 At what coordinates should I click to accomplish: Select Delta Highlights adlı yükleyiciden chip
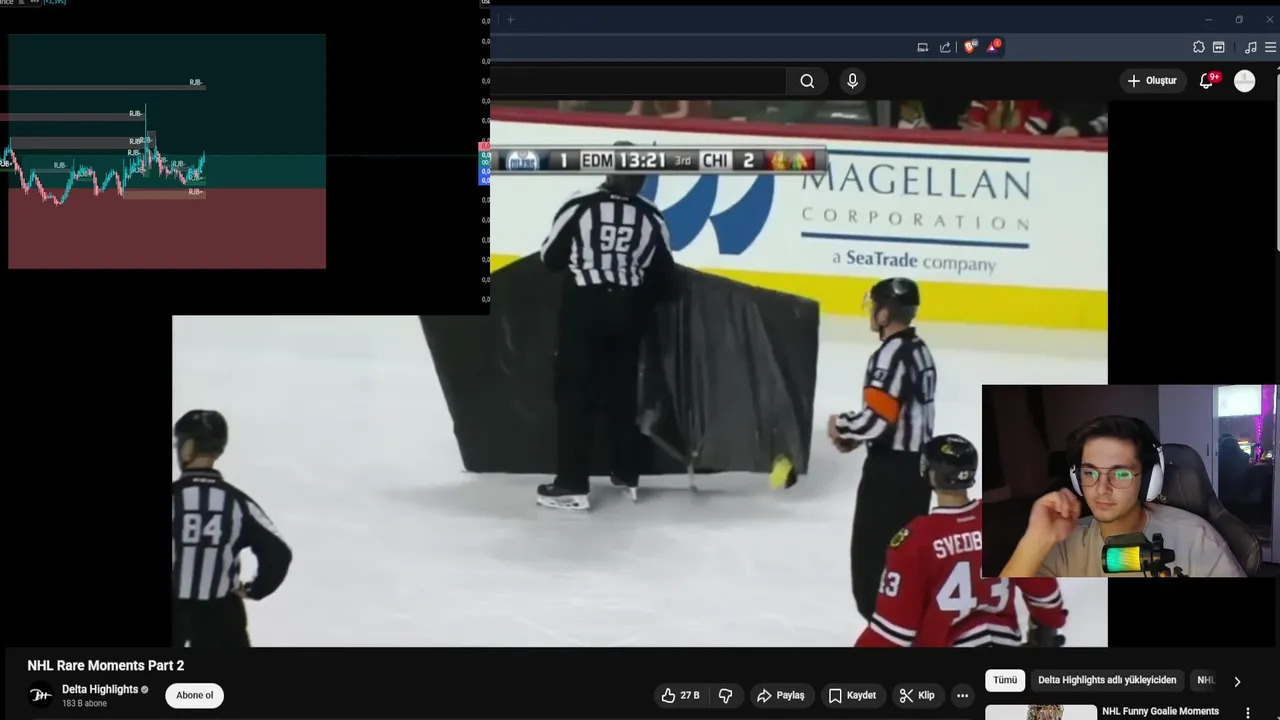click(x=1107, y=680)
